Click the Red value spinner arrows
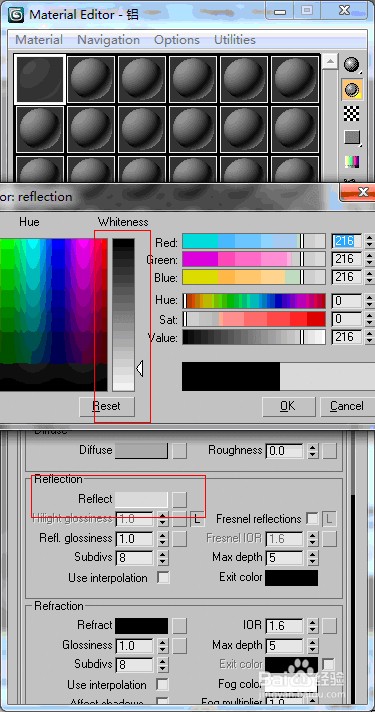The width and height of the screenshot is (375, 712). pos(369,241)
